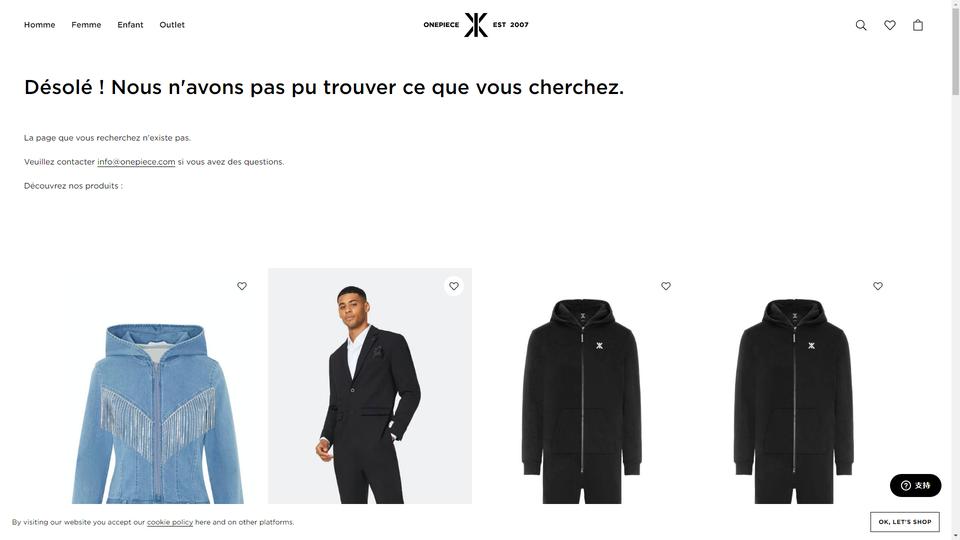Accept cookies with OK, LET'S SHOP
Image resolution: width=960 pixels, height=540 pixels.
(x=904, y=522)
